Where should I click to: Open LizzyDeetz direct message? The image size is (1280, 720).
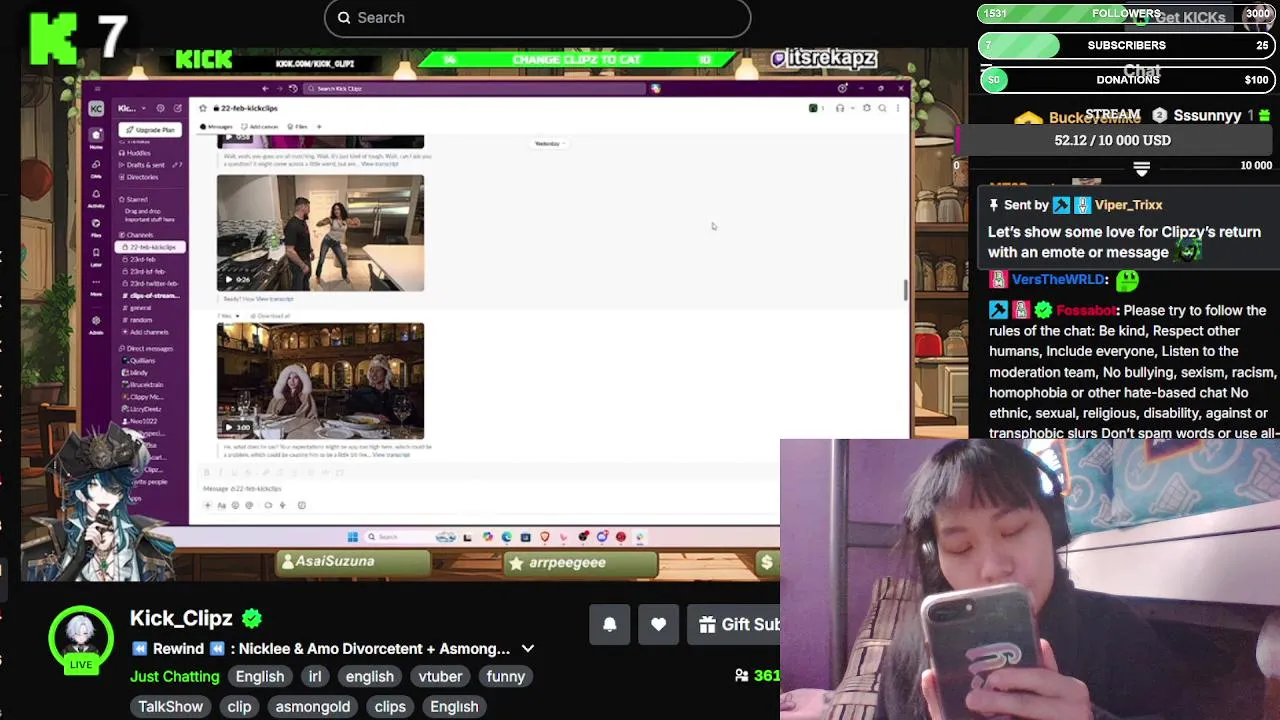click(142, 409)
